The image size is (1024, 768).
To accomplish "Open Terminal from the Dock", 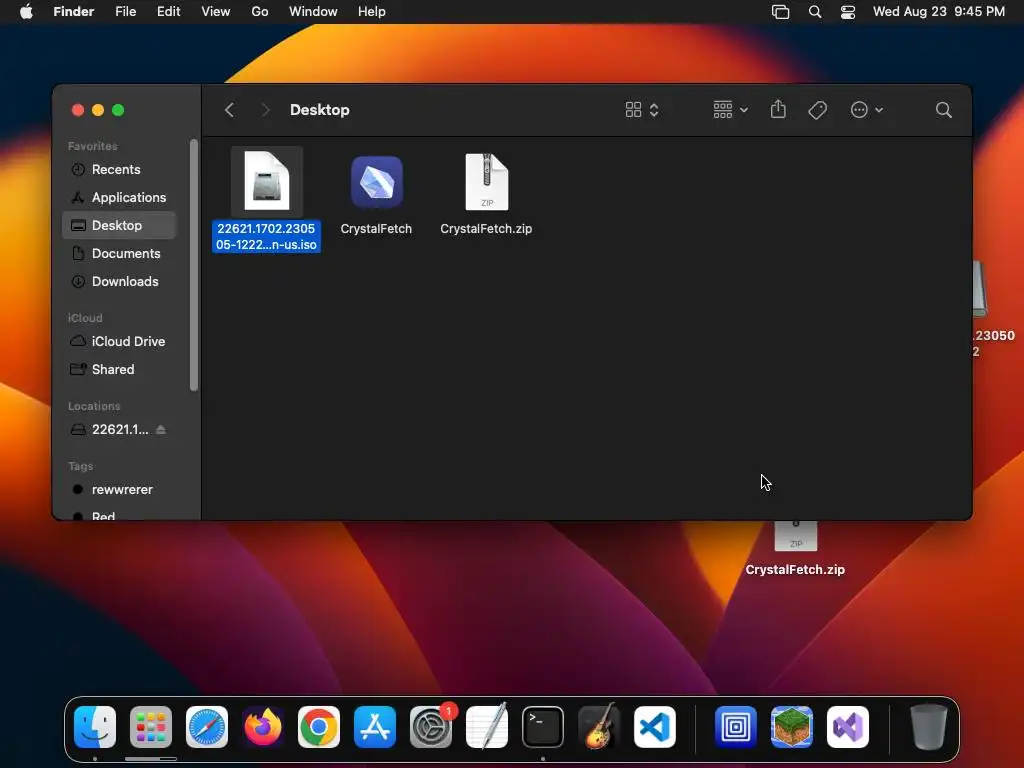I will coord(543,726).
